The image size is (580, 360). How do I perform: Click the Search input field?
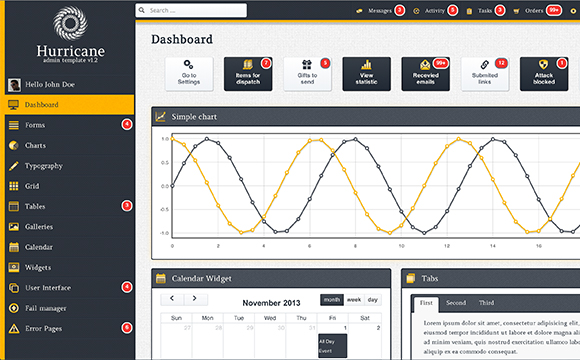pos(191,10)
